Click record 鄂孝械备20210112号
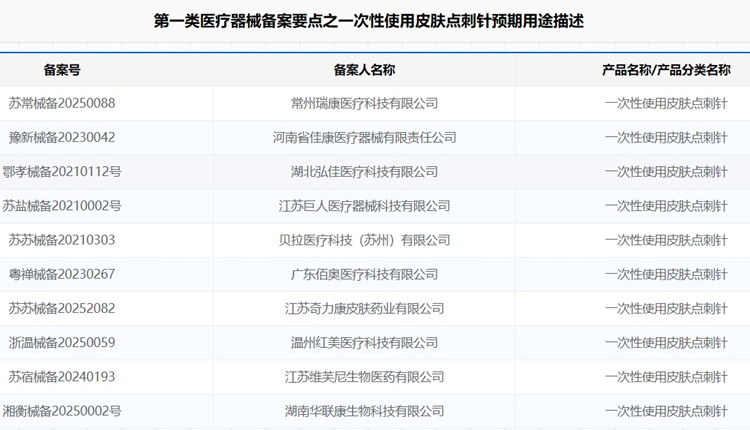 pyautogui.click(x=62, y=172)
